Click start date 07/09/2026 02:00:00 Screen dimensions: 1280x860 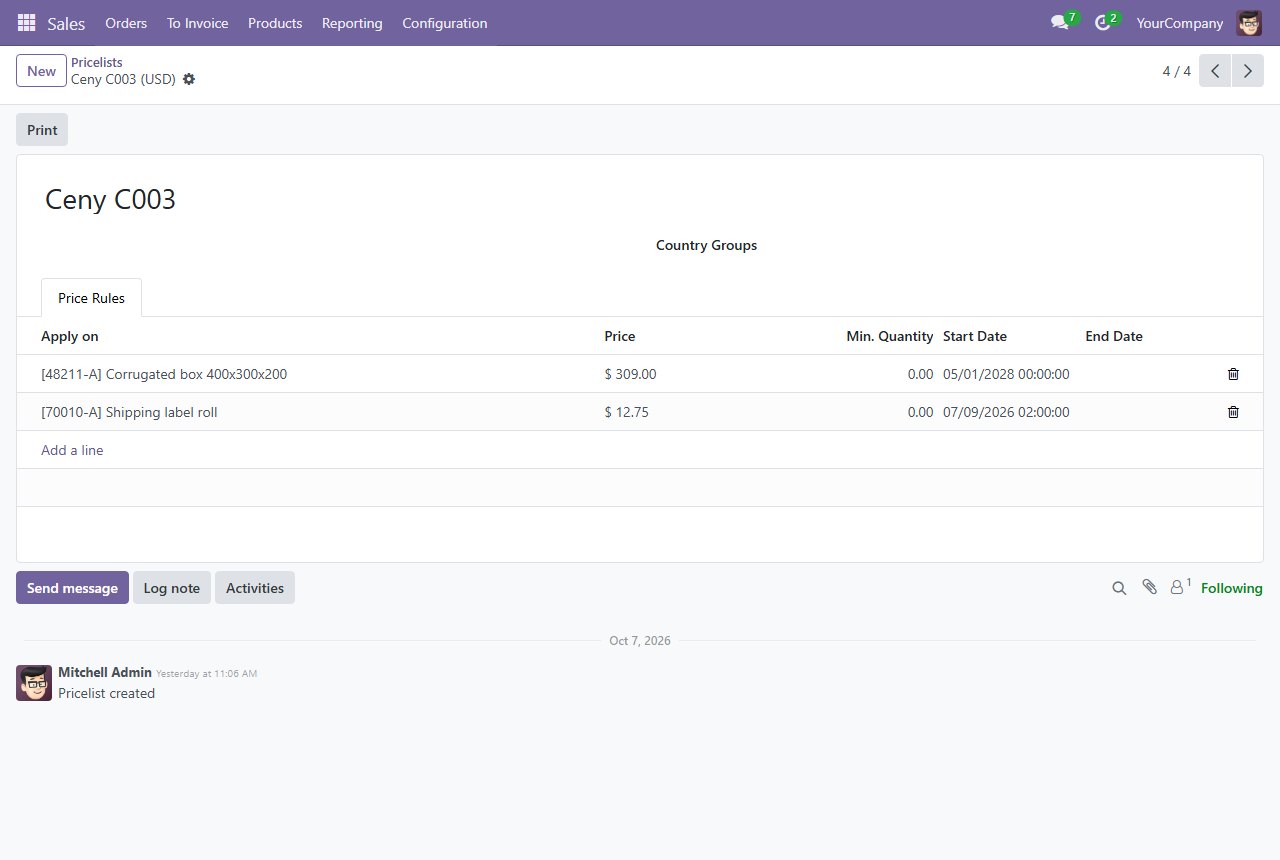[x=1006, y=412]
